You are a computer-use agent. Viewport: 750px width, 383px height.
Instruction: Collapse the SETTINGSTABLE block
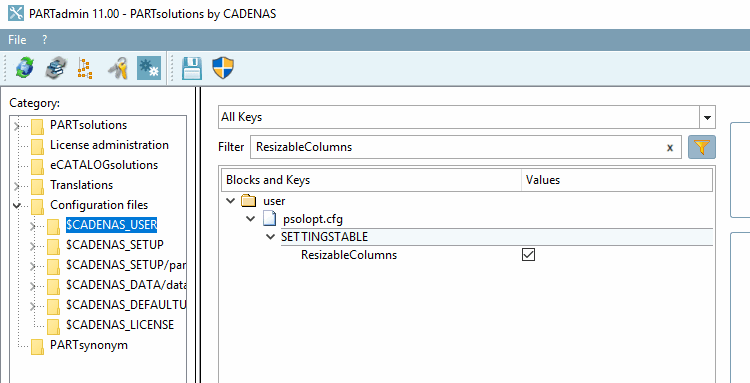[x=271, y=237]
